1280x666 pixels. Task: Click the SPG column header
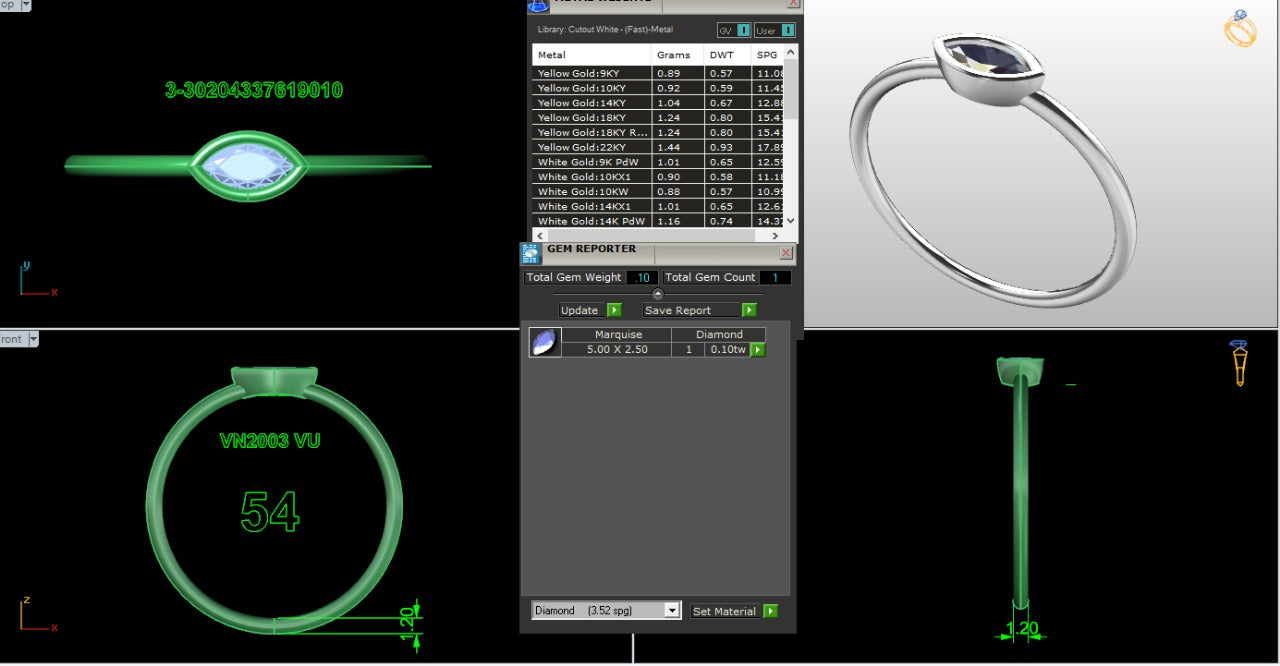(x=767, y=55)
